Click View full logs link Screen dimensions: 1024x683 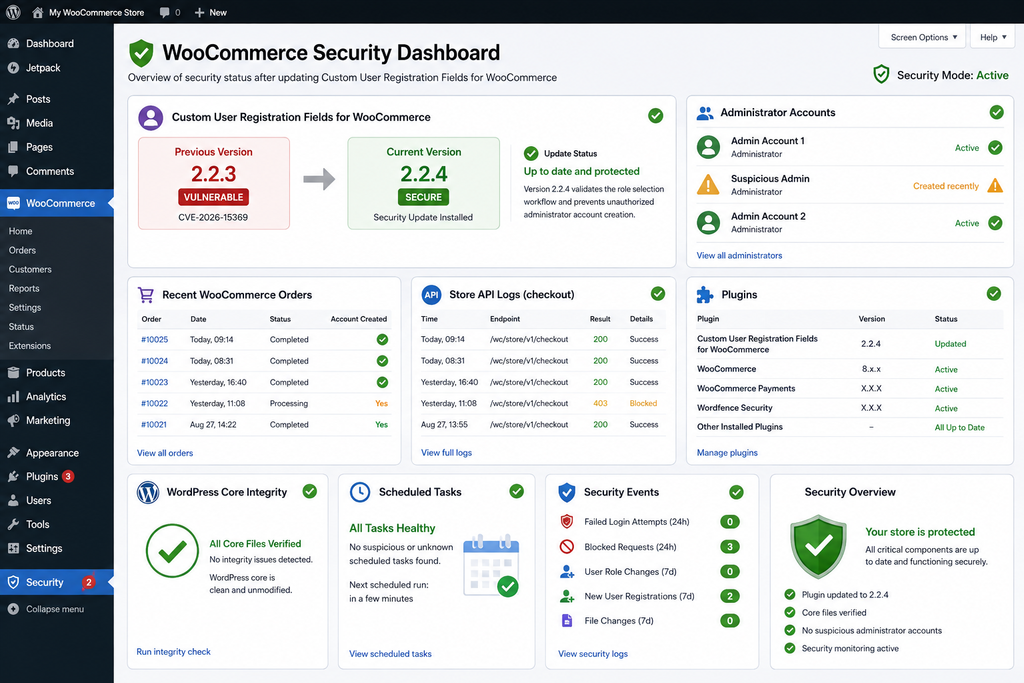(x=446, y=453)
